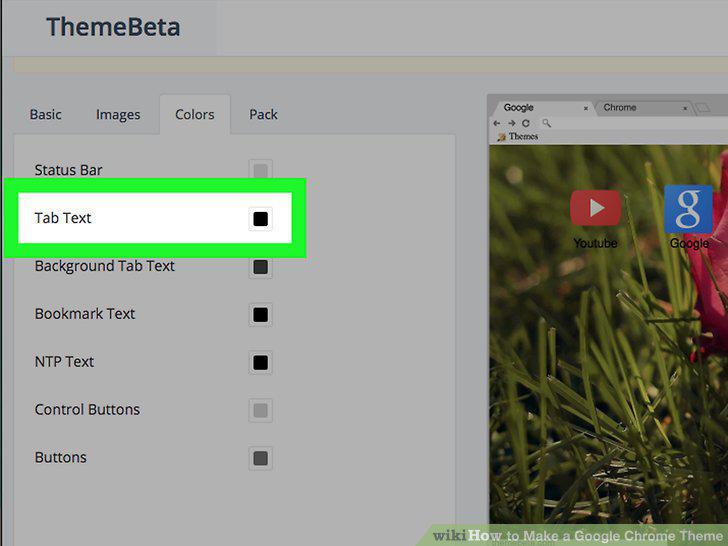
Task: Click the Control Buttons label
Action: coord(87,409)
